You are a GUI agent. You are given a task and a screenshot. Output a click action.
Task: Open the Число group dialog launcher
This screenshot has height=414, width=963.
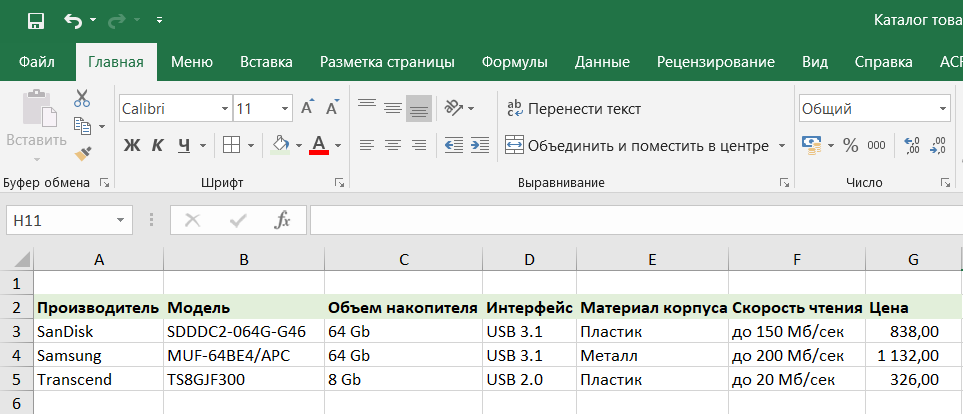pos(944,182)
